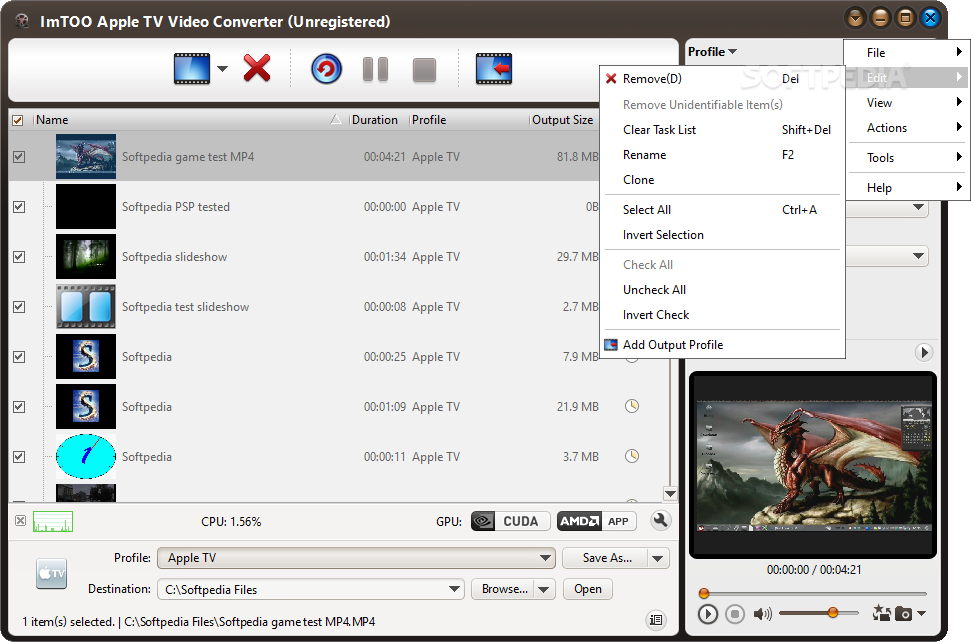Click the log list icon in status bar
This screenshot has width=971, height=642.
(656, 620)
